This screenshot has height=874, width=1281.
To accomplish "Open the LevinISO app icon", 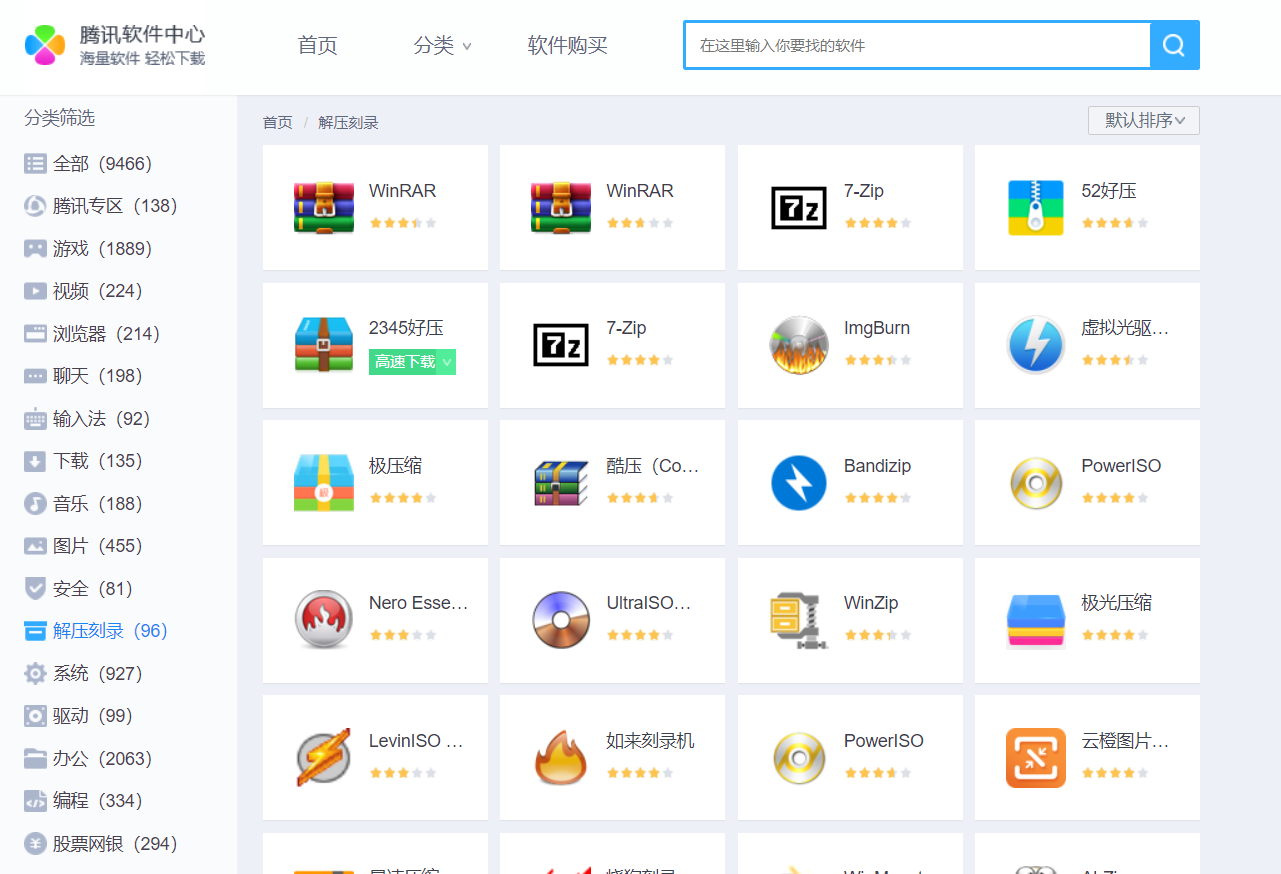I will click(324, 758).
